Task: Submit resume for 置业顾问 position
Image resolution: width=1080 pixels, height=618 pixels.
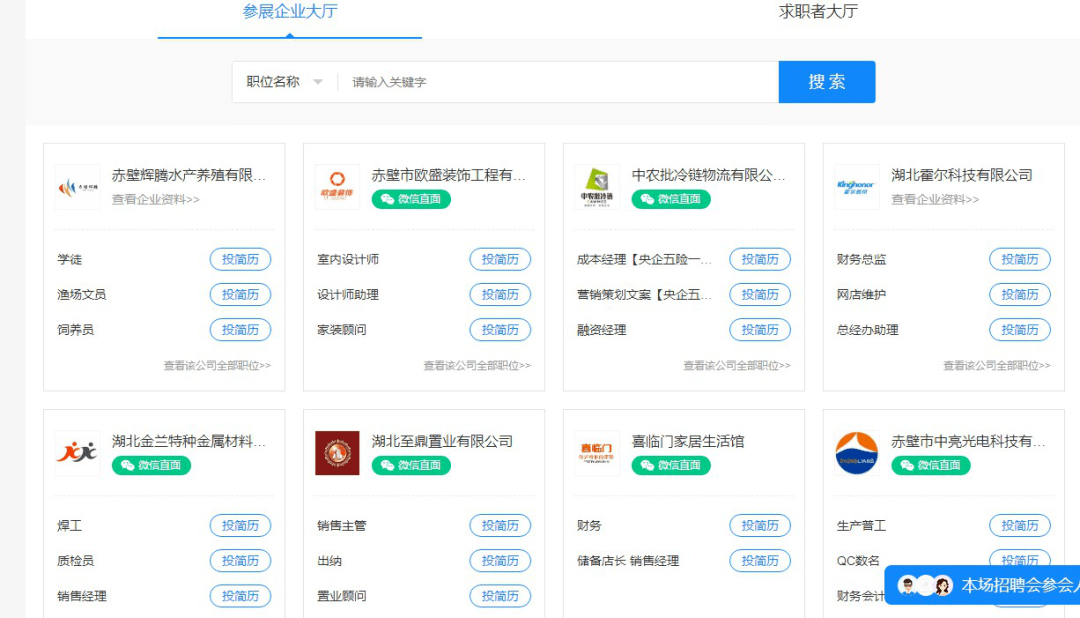Action: click(x=500, y=595)
